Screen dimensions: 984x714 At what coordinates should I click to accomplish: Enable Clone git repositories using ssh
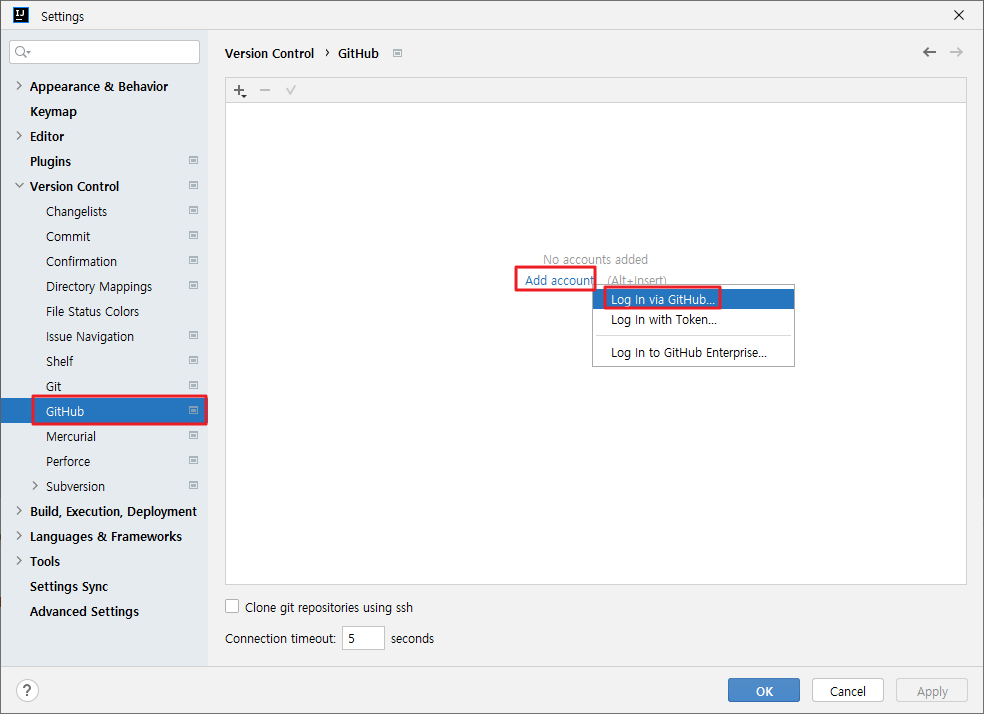(232, 606)
